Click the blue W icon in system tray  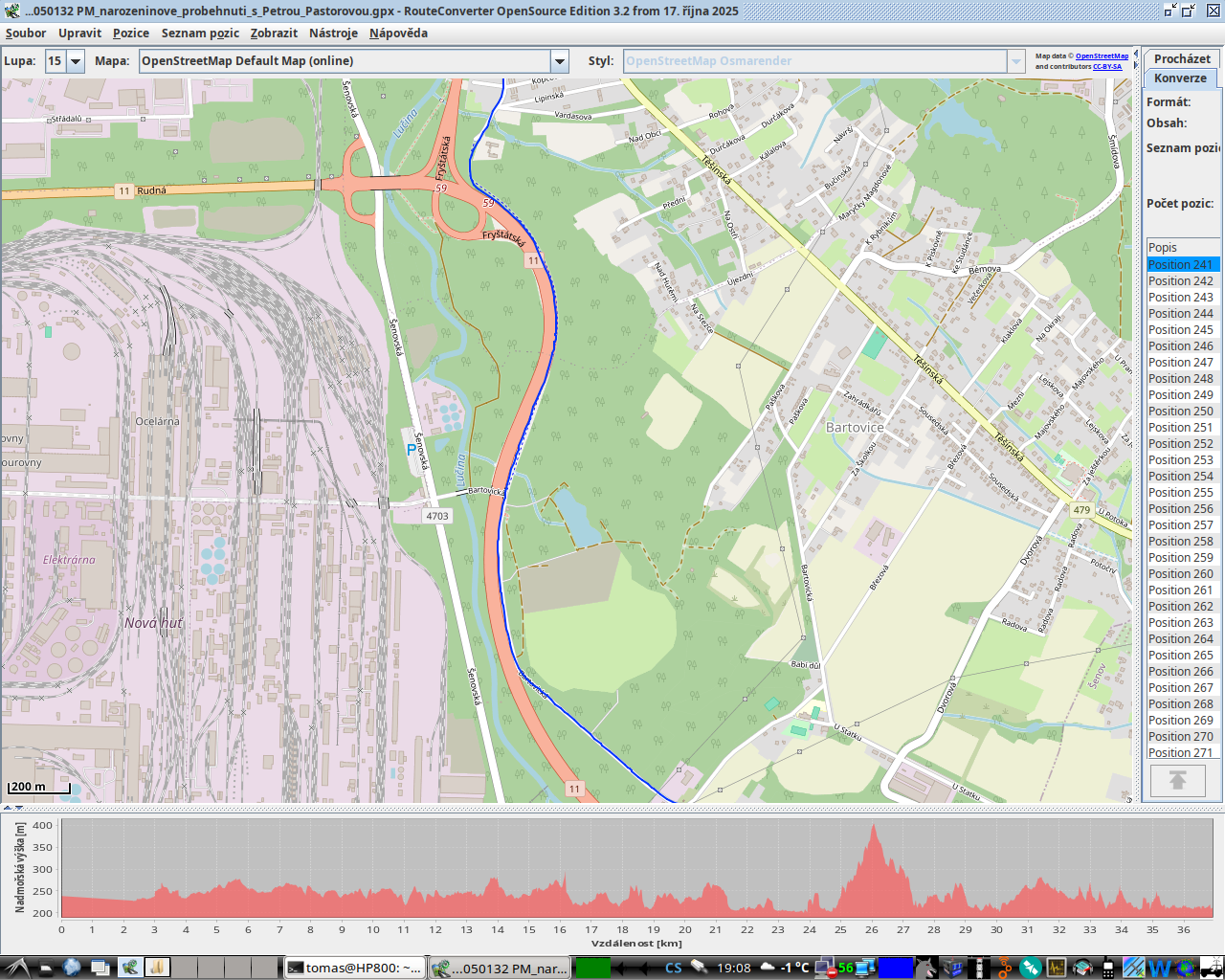click(1159, 968)
